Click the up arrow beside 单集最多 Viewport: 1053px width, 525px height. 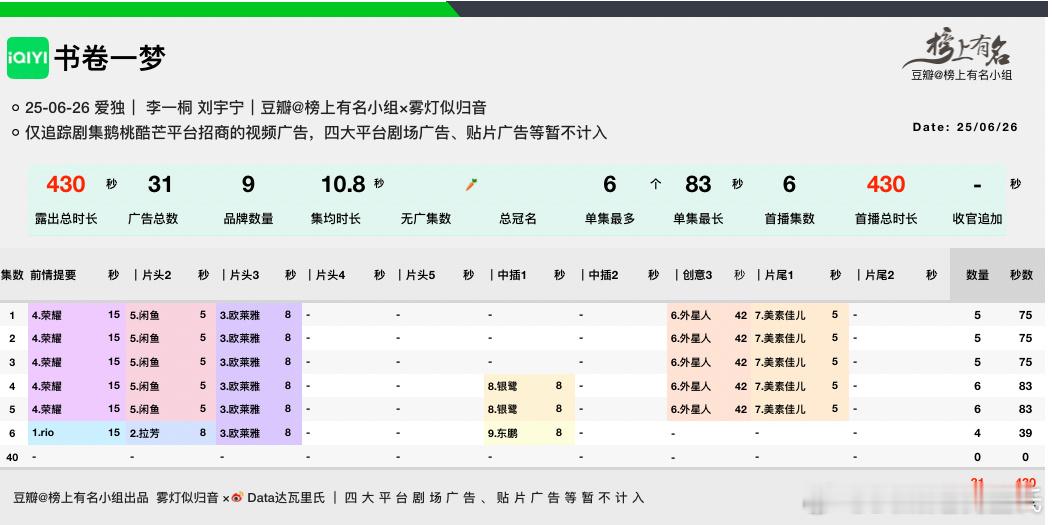click(655, 184)
